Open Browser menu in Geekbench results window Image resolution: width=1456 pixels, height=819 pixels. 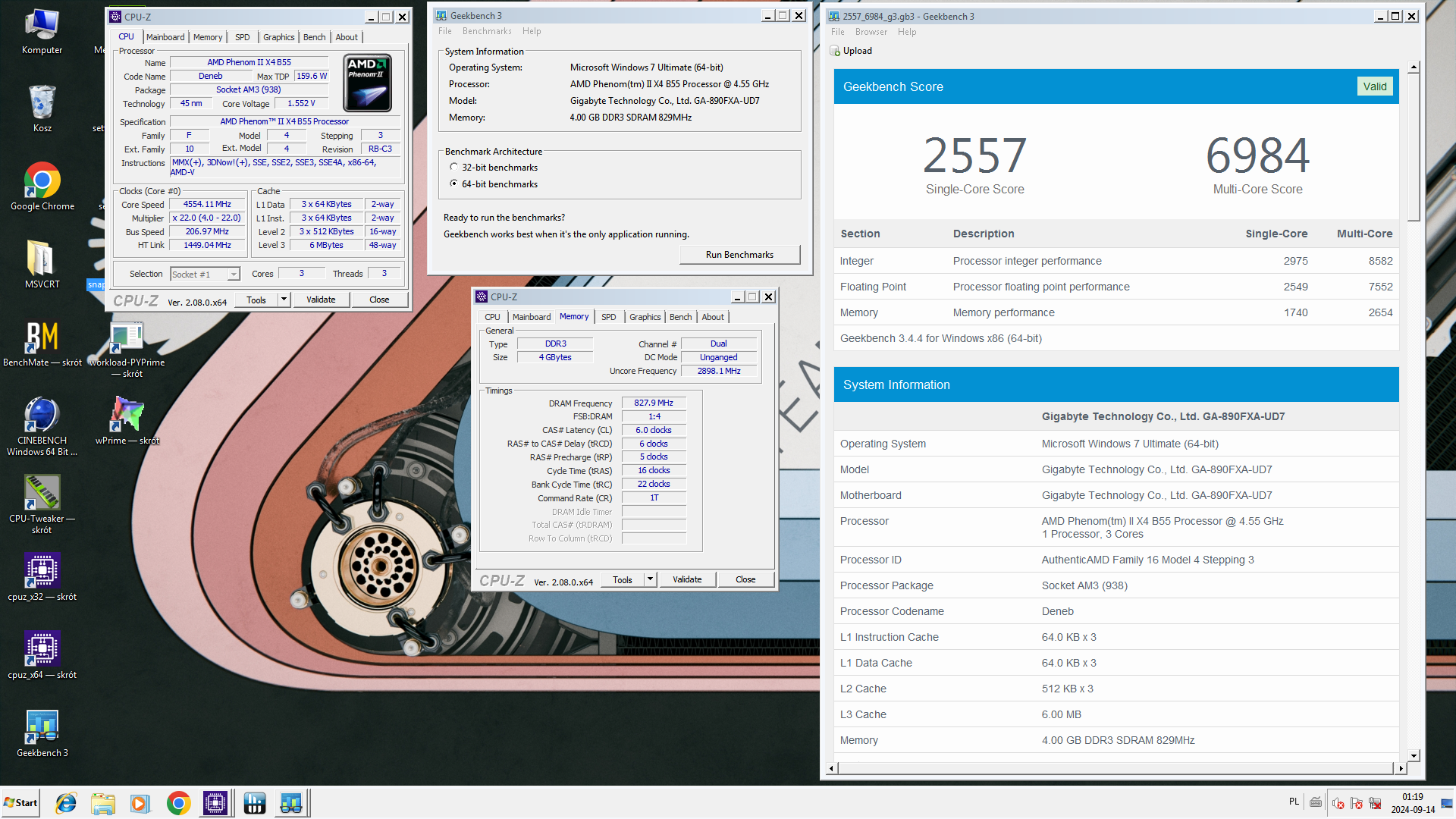(x=871, y=32)
